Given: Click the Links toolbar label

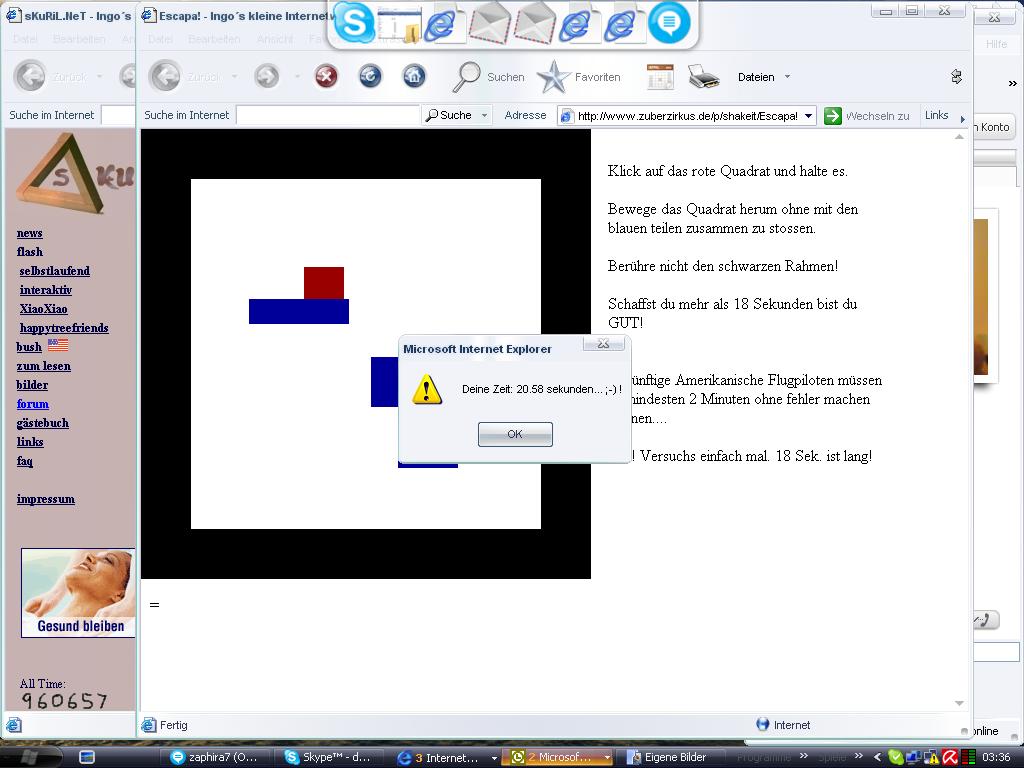Looking at the screenshot, I should 936,115.
